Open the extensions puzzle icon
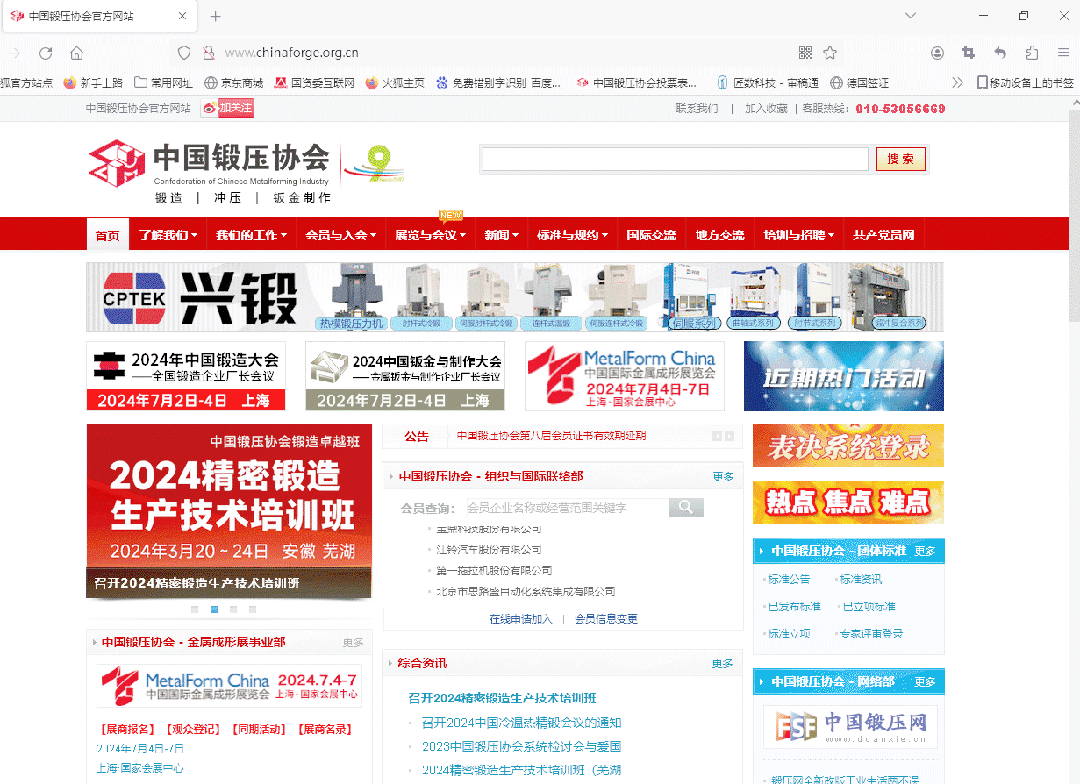 [x=1031, y=53]
